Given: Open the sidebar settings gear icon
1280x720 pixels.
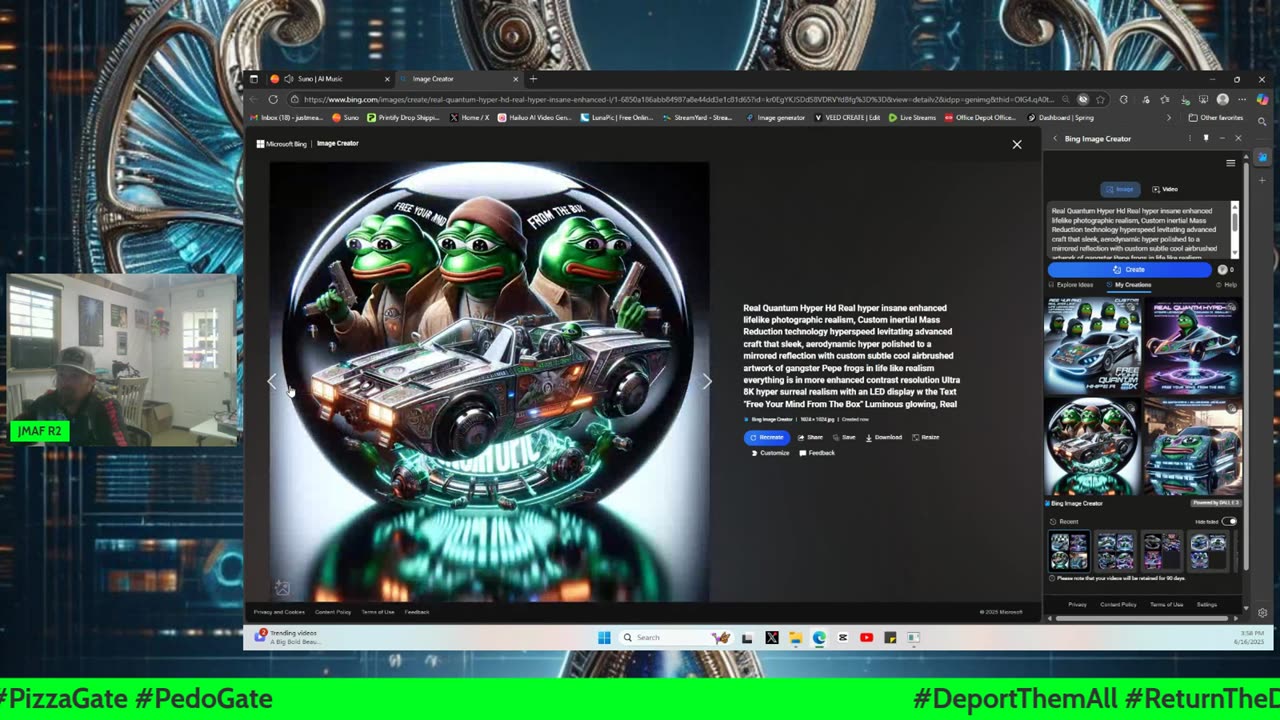Looking at the screenshot, I should pos(1262,613).
